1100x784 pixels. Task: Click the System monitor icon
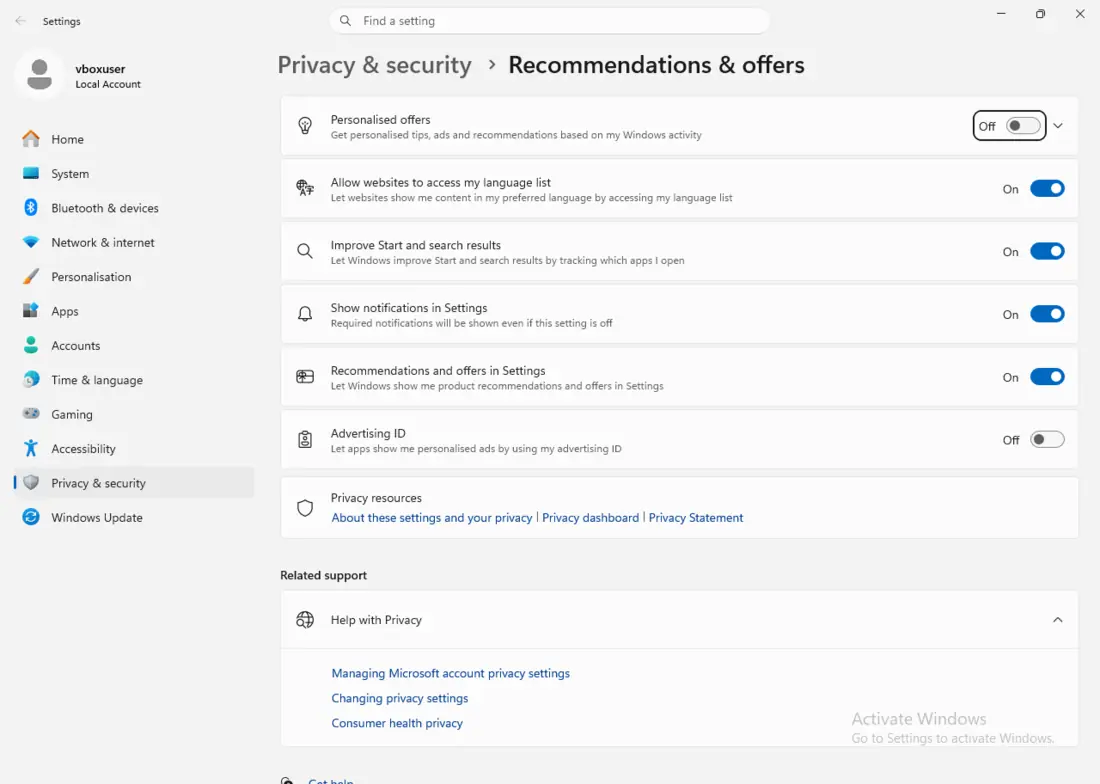(x=31, y=173)
